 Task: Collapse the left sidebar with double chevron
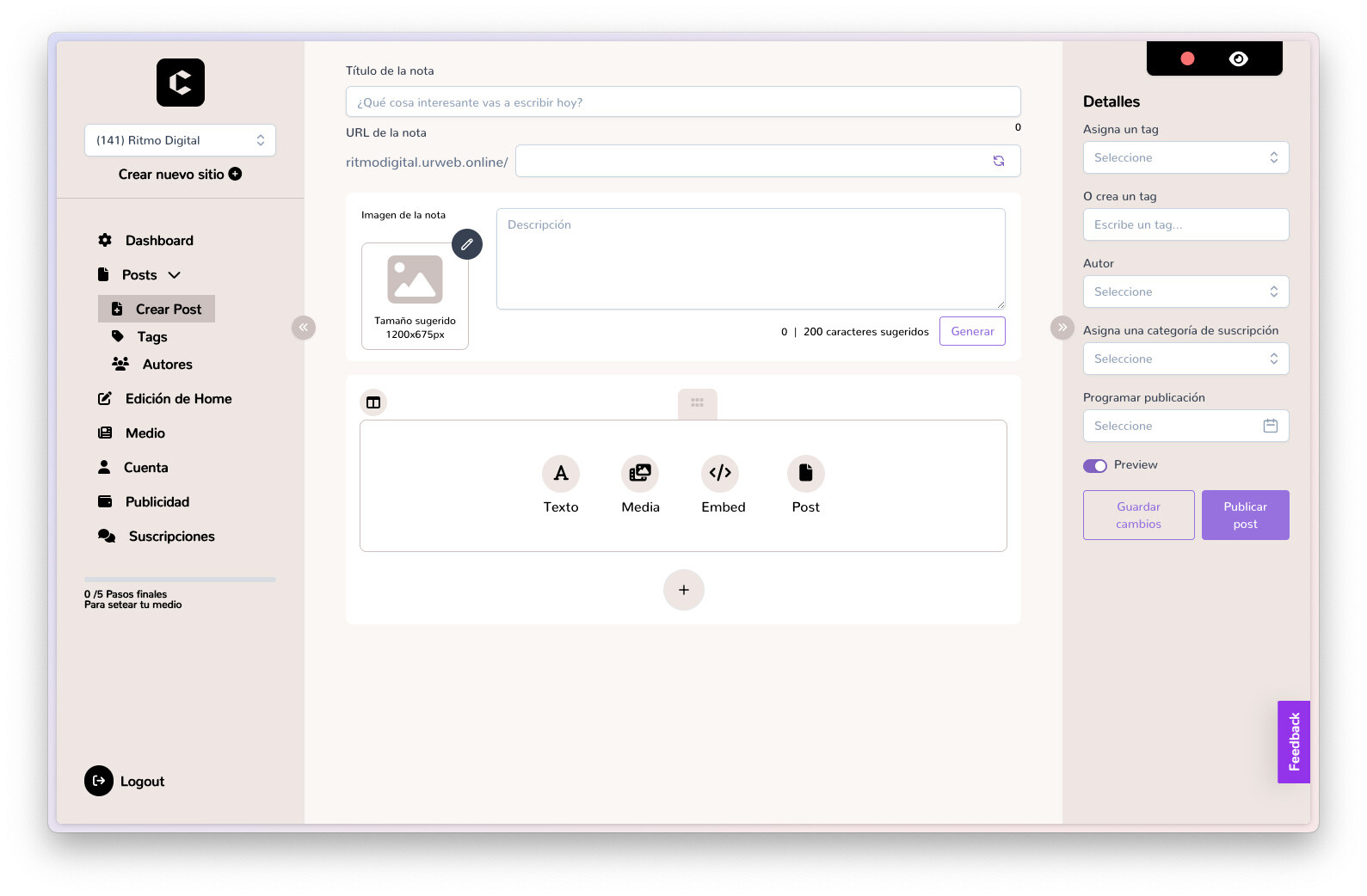[x=304, y=328]
